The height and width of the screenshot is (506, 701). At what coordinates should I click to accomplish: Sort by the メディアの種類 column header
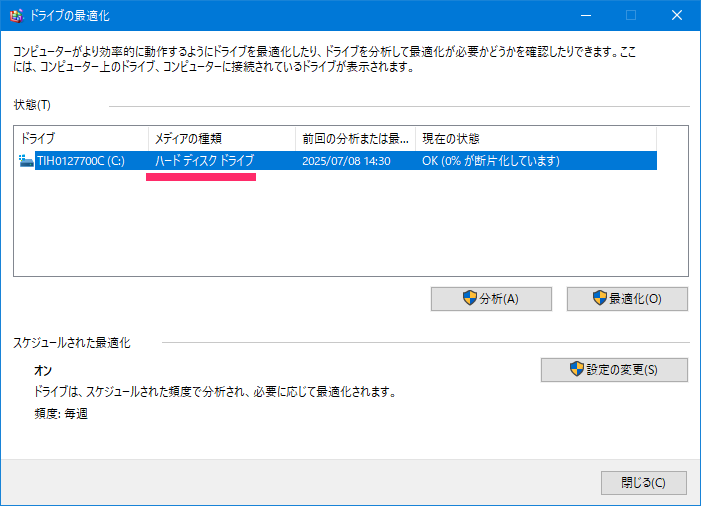pos(222,139)
